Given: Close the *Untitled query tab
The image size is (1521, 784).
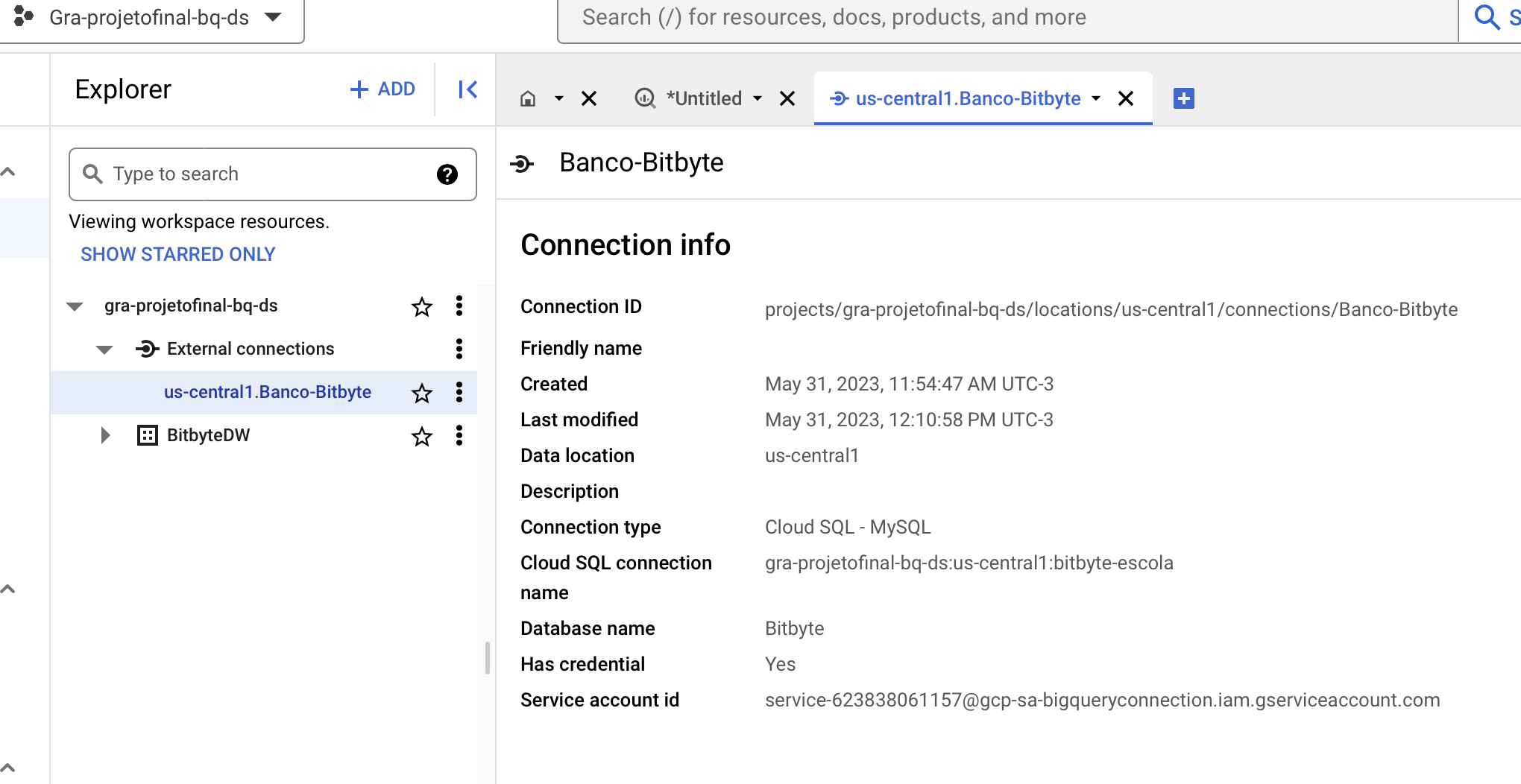Looking at the screenshot, I should 787,98.
